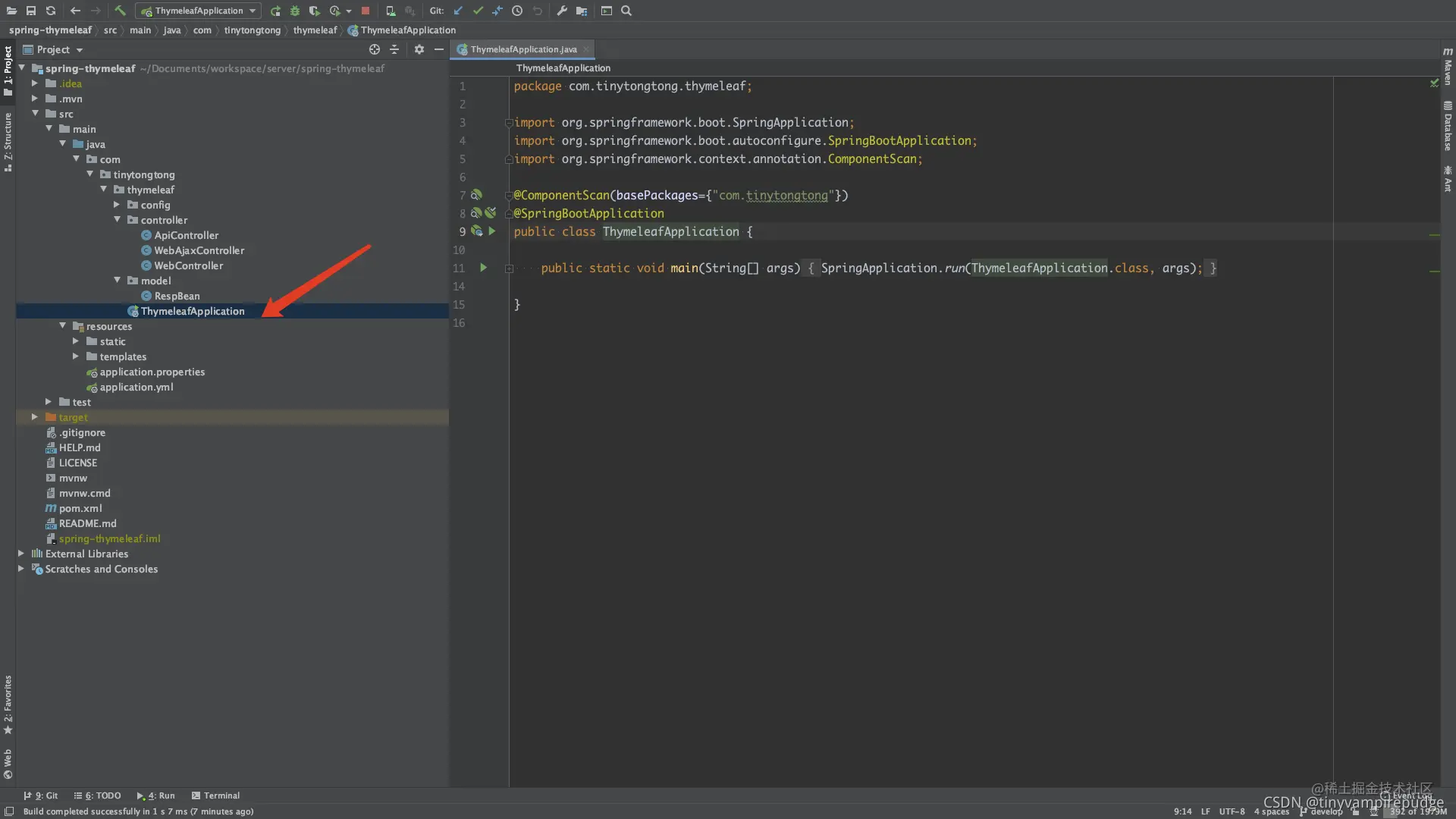
Task: Open the application.properties file
Action: tap(152, 371)
